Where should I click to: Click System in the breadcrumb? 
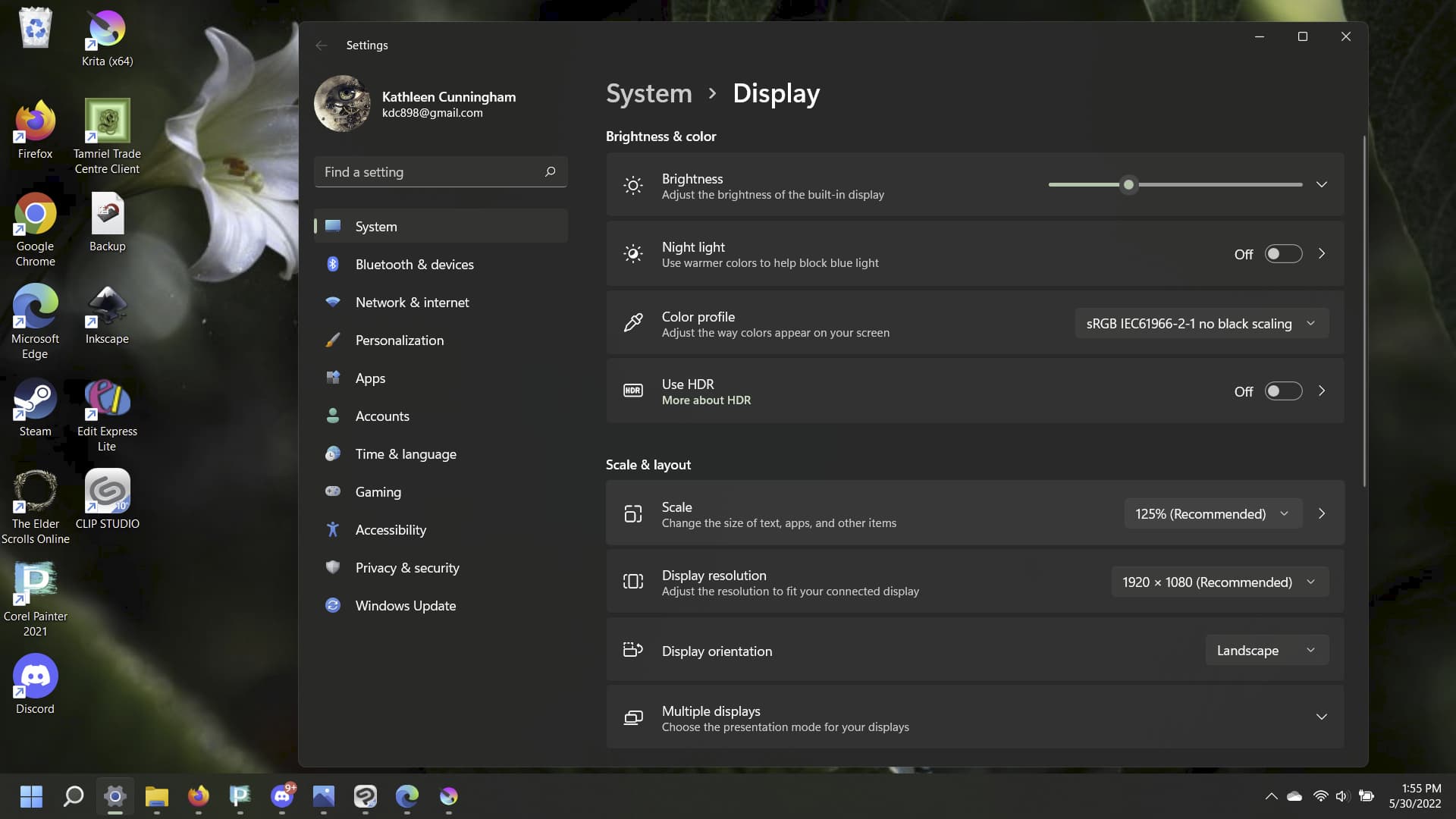648,93
